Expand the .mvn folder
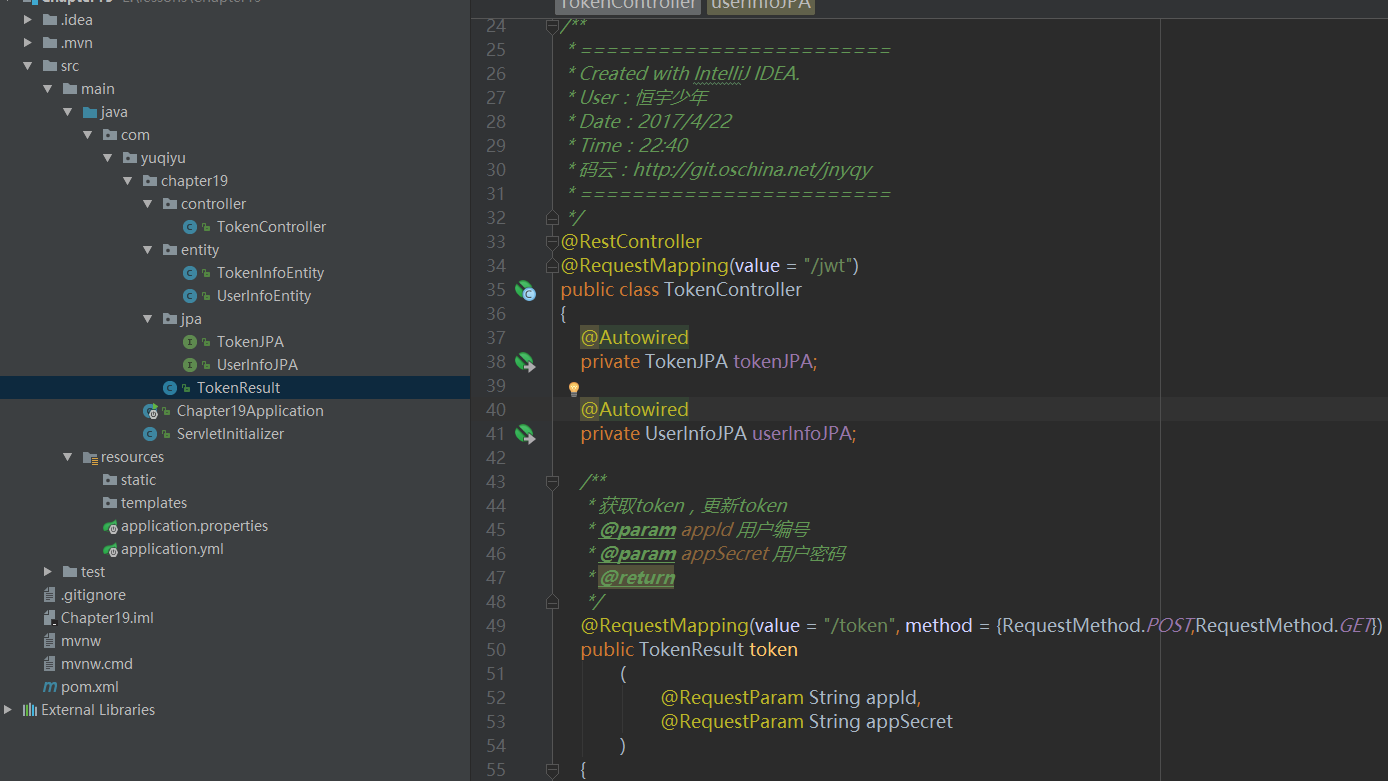 [x=28, y=43]
